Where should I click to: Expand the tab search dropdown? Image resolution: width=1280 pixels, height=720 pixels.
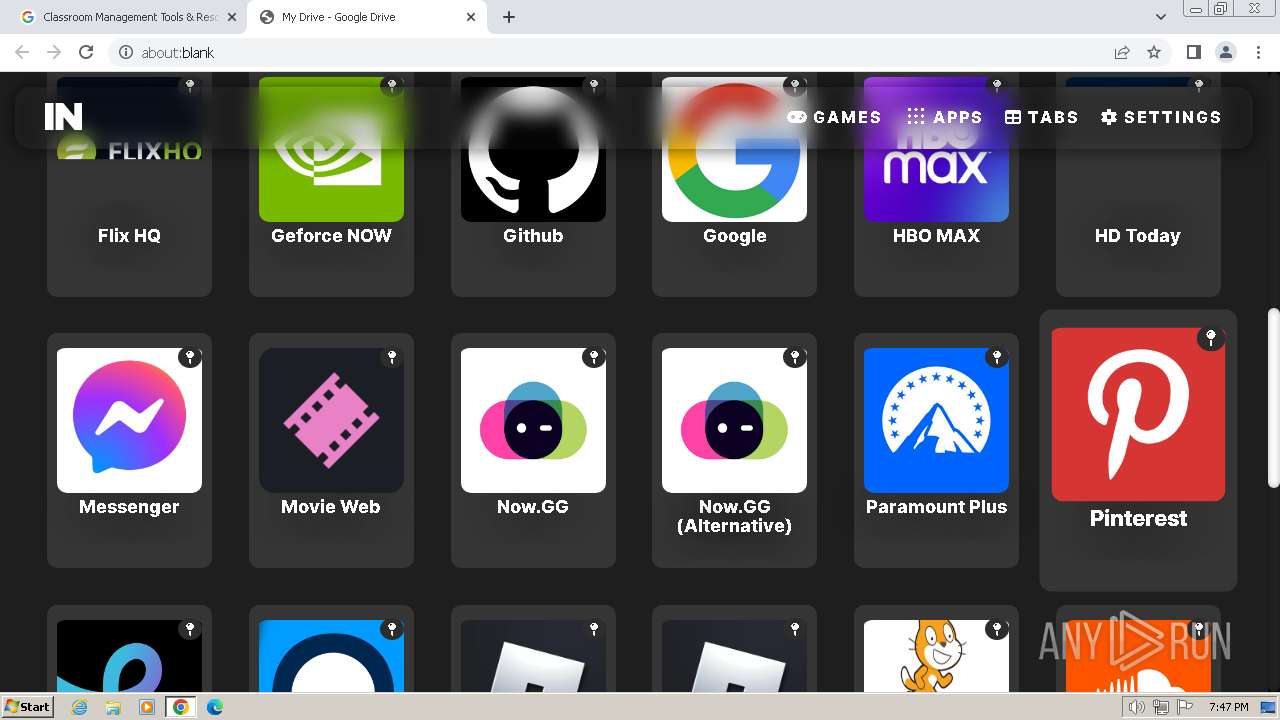coord(1160,17)
